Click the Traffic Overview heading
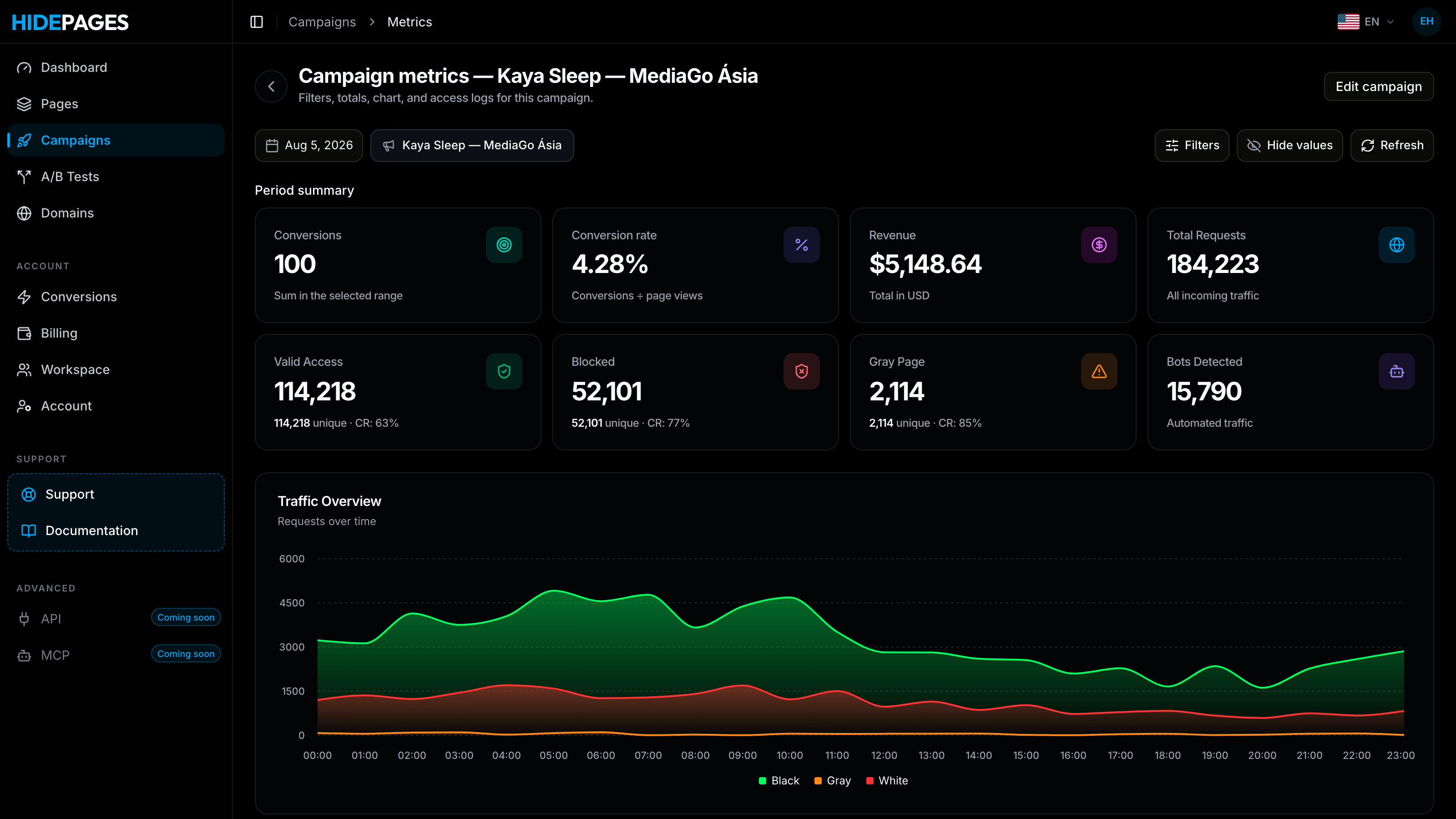 click(329, 501)
